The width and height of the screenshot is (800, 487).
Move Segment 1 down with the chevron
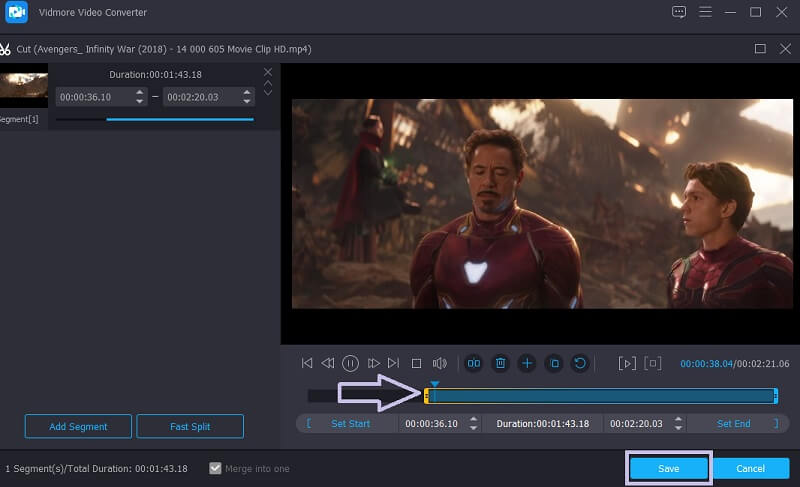click(267, 92)
